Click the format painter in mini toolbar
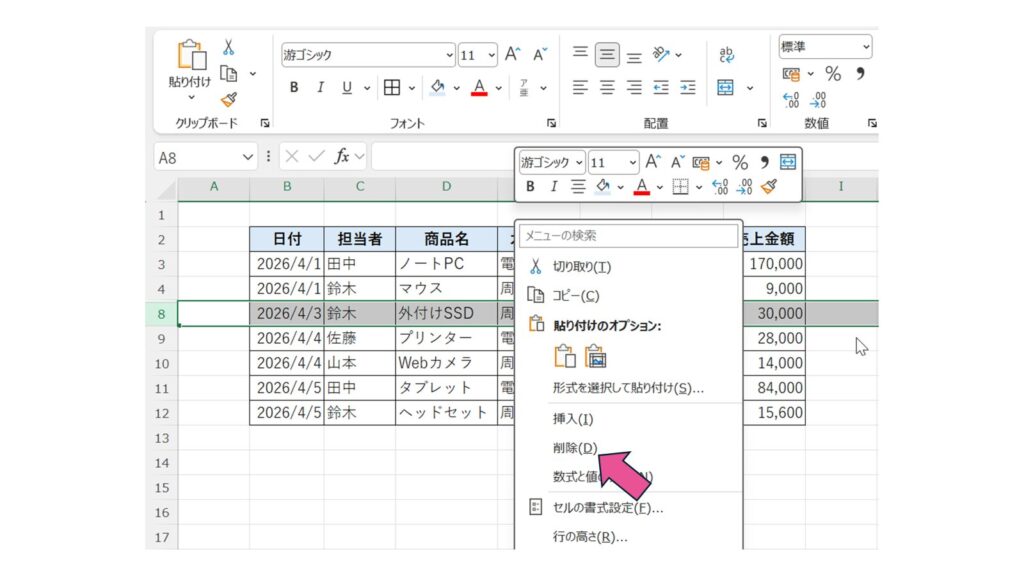Viewport: 1024px width, 576px height. click(768, 186)
